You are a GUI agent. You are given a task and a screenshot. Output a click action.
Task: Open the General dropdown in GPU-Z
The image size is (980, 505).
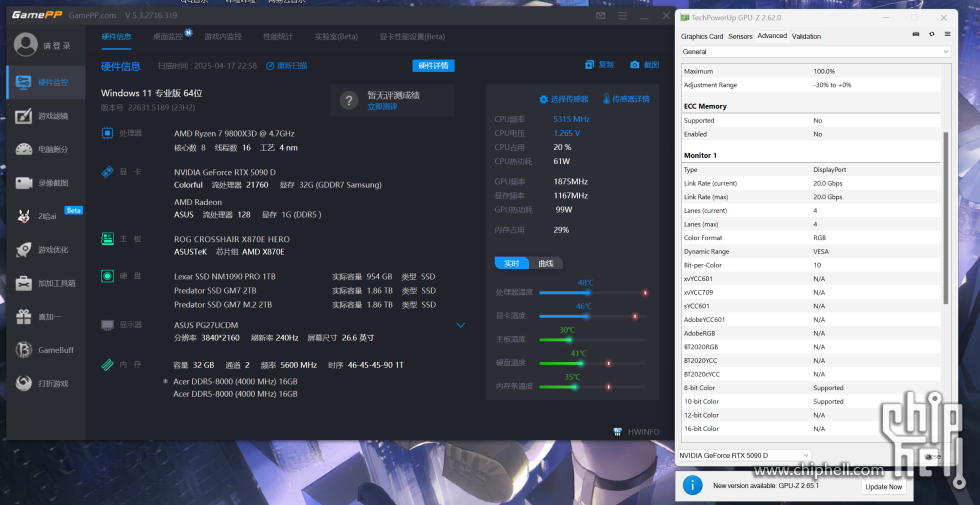click(816, 51)
